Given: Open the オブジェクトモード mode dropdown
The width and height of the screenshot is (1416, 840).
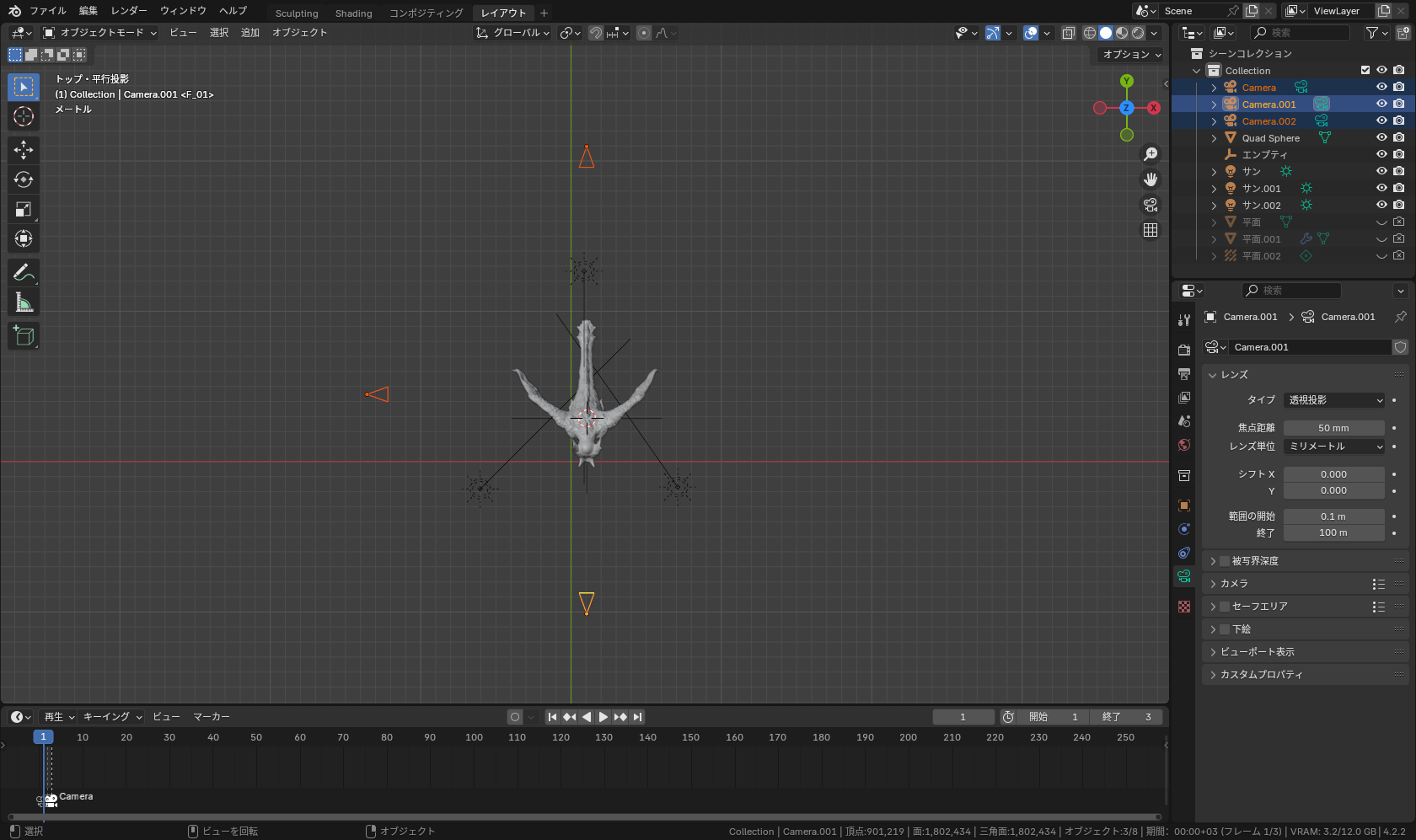Looking at the screenshot, I should (100, 33).
